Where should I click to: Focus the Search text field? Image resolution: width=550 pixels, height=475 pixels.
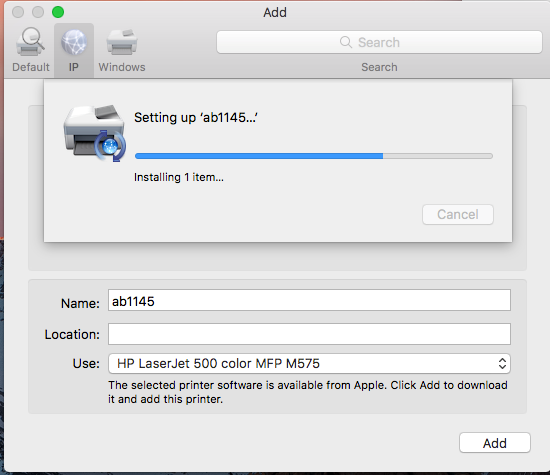(379, 42)
